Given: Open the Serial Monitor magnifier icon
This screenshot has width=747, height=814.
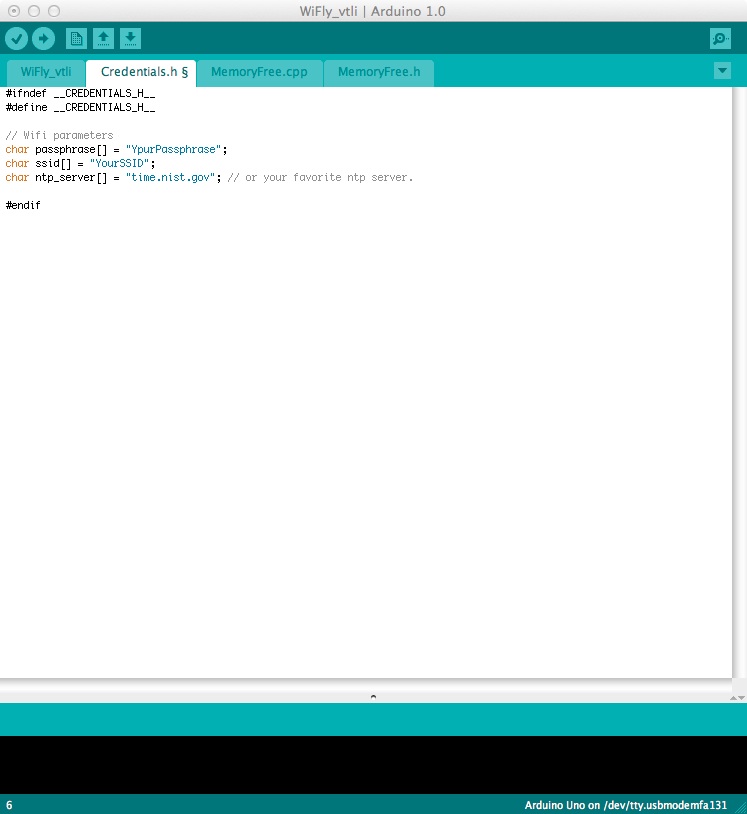Looking at the screenshot, I should (720, 38).
